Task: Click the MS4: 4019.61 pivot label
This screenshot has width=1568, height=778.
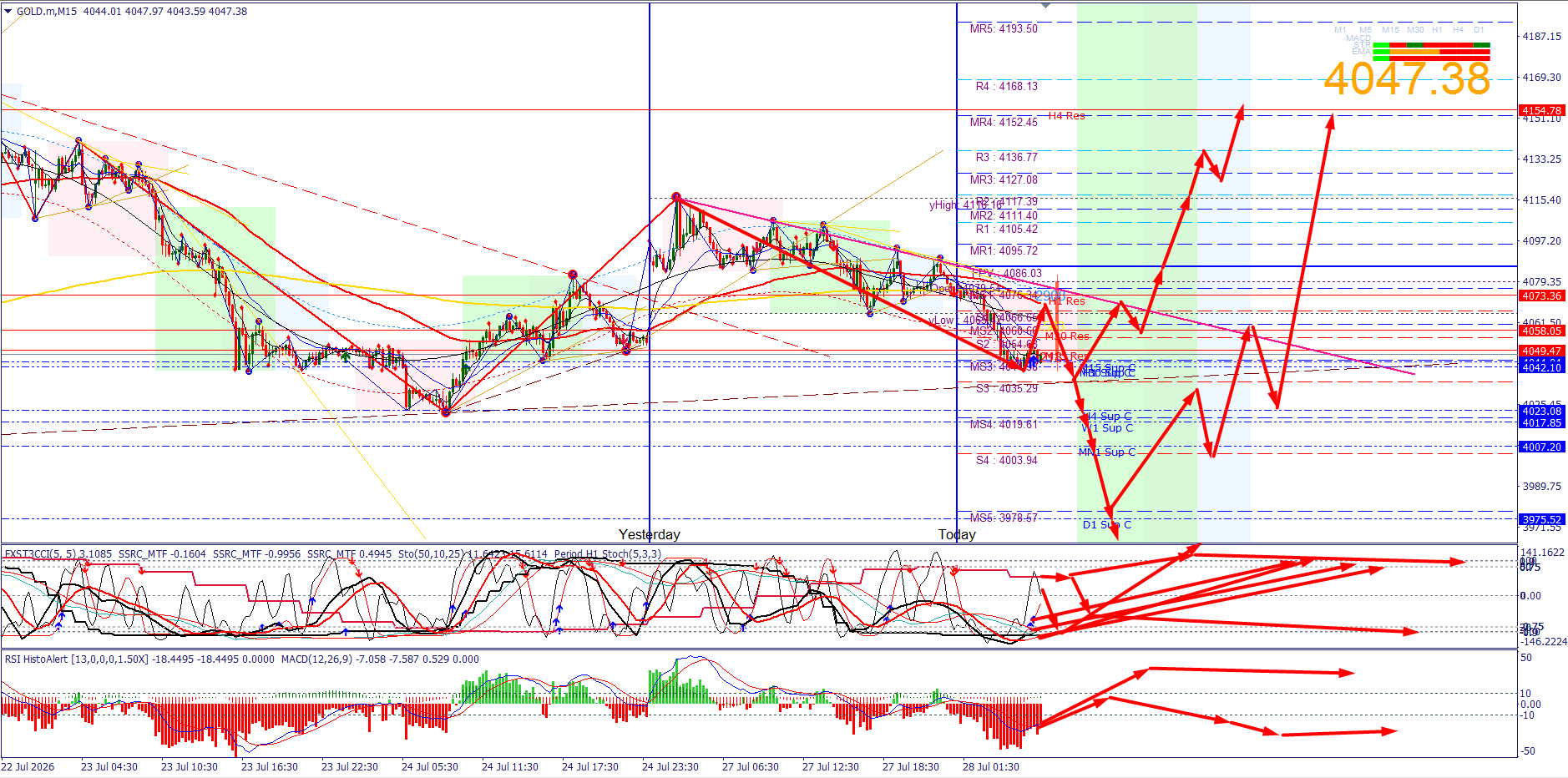Action: (x=1004, y=424)
